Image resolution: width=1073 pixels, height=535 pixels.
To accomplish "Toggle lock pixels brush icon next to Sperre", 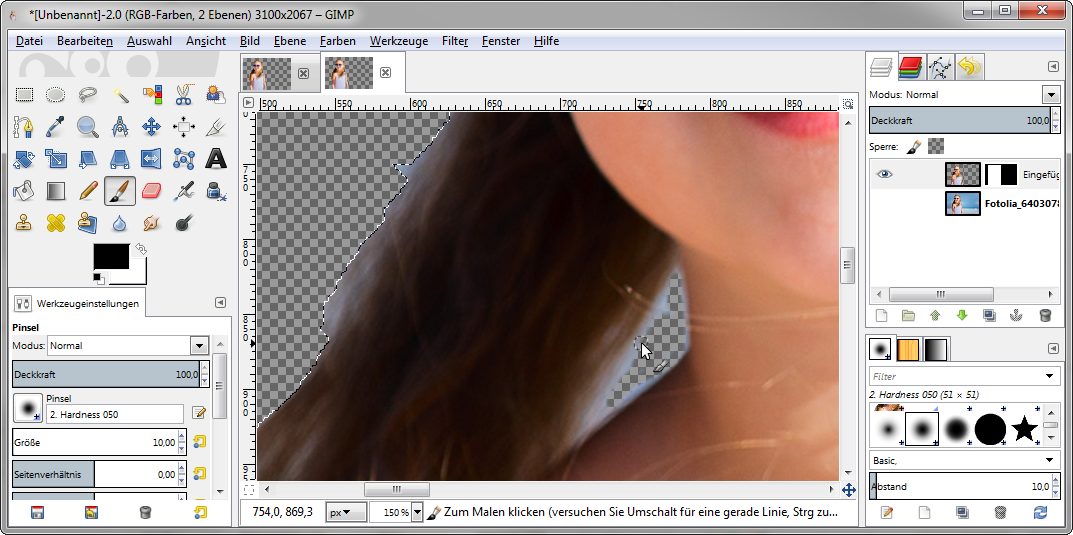I will click(913, 146).
